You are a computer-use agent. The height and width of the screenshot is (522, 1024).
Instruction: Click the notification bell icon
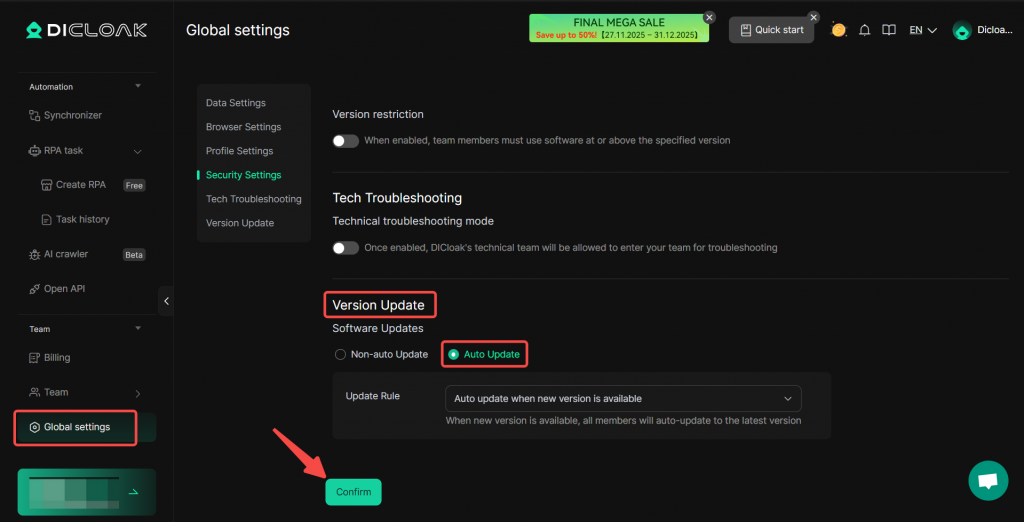click(865, 30)
